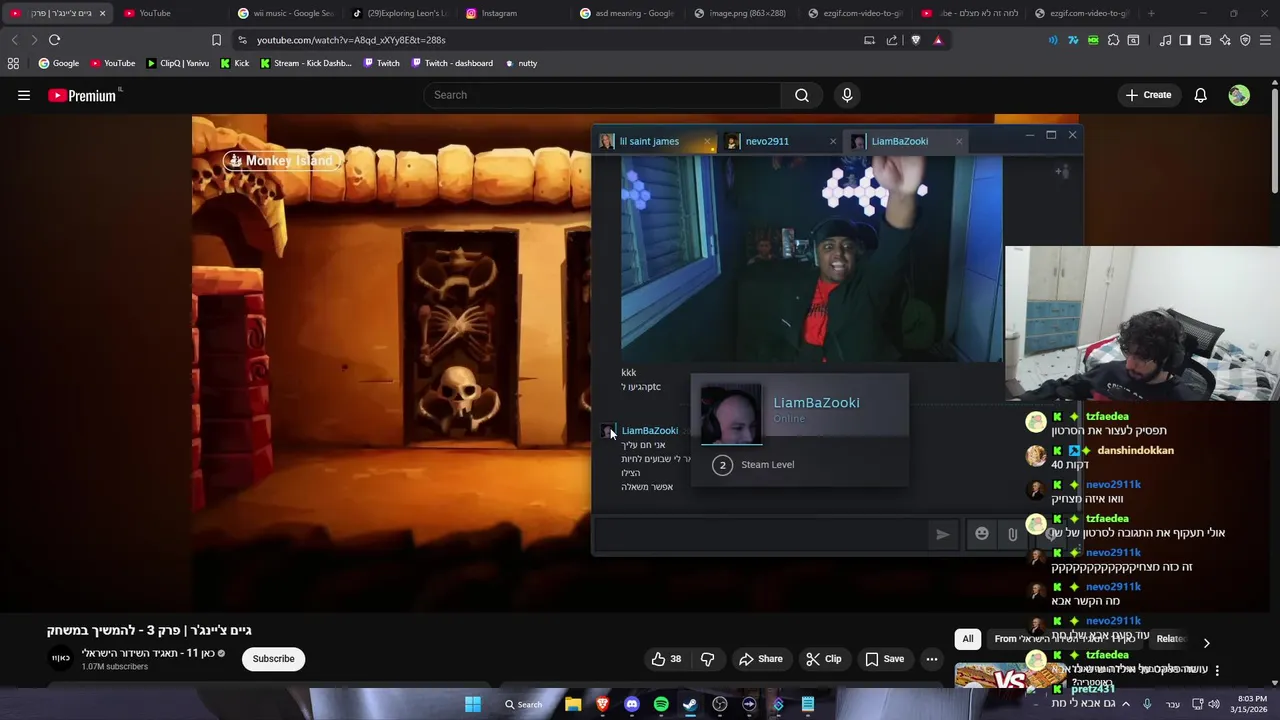Open the browser apps grid icon
1280x720 pixels.
pos(13,63)
